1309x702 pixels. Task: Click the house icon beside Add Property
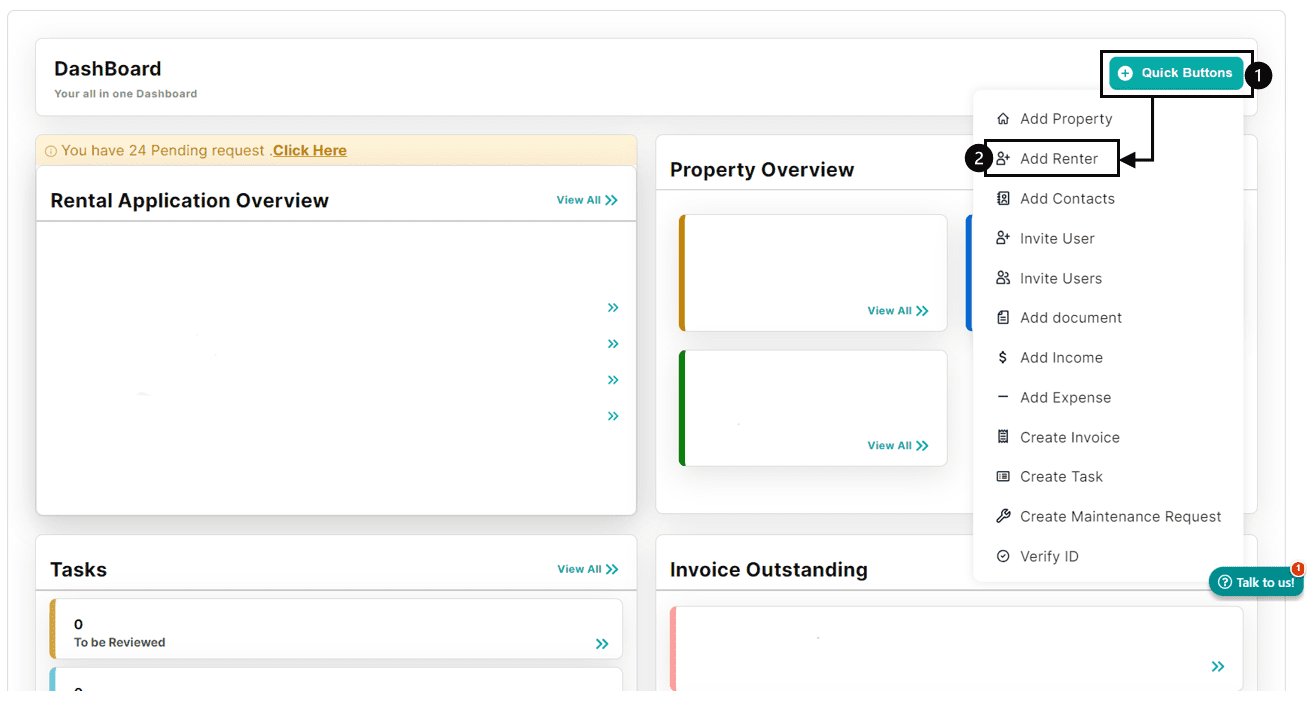click(1003, 118)
